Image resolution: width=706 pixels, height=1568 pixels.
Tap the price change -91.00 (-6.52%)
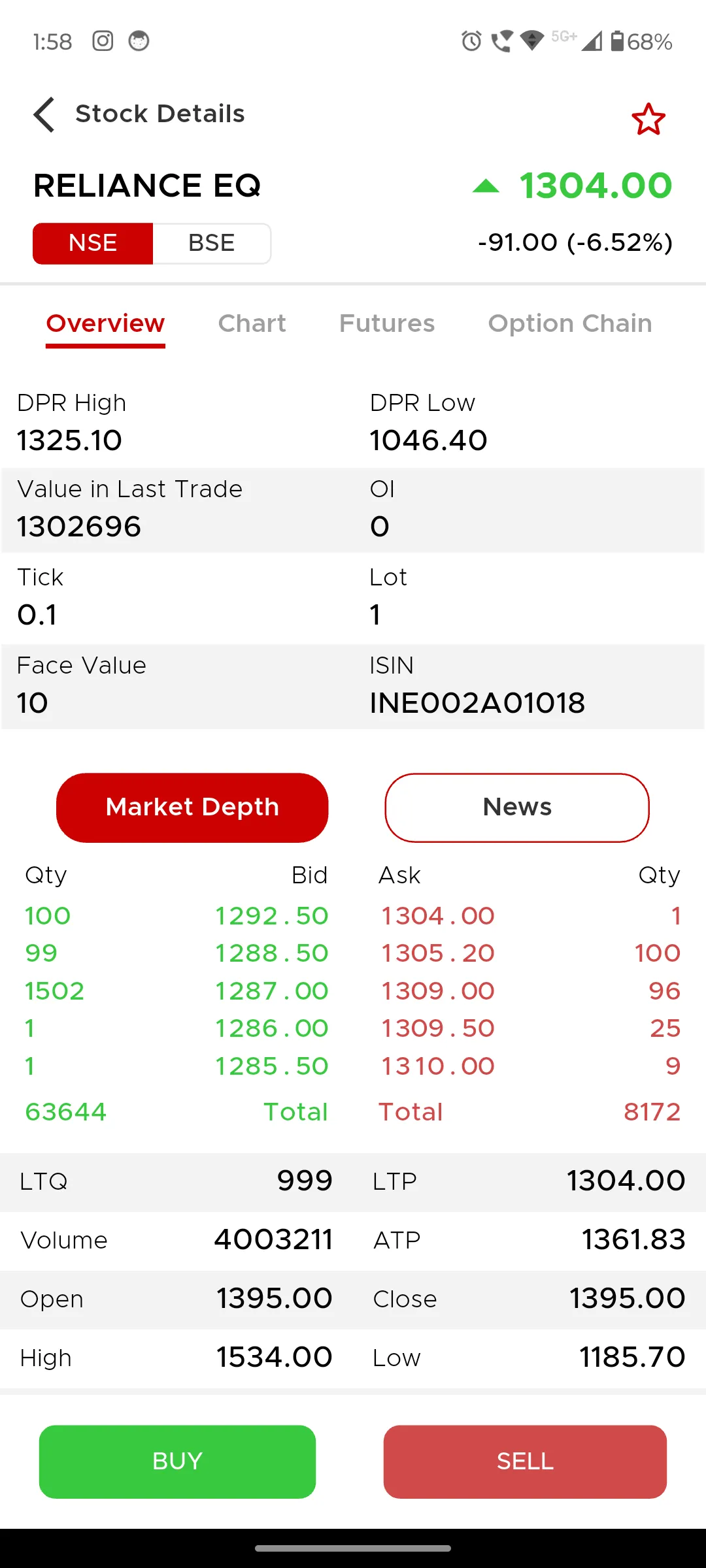575,242
